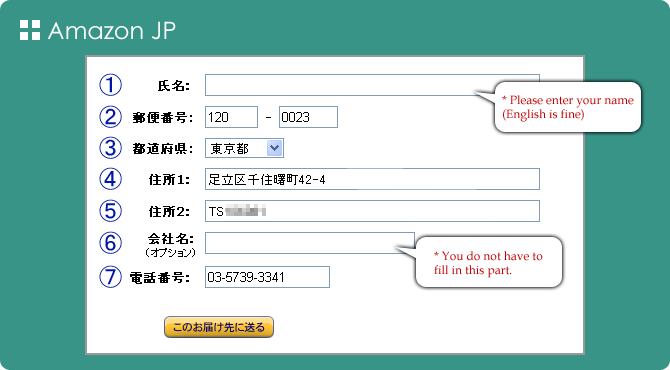Focus the 氏名 name input field

pyautogui.click(x=372, y=85)
